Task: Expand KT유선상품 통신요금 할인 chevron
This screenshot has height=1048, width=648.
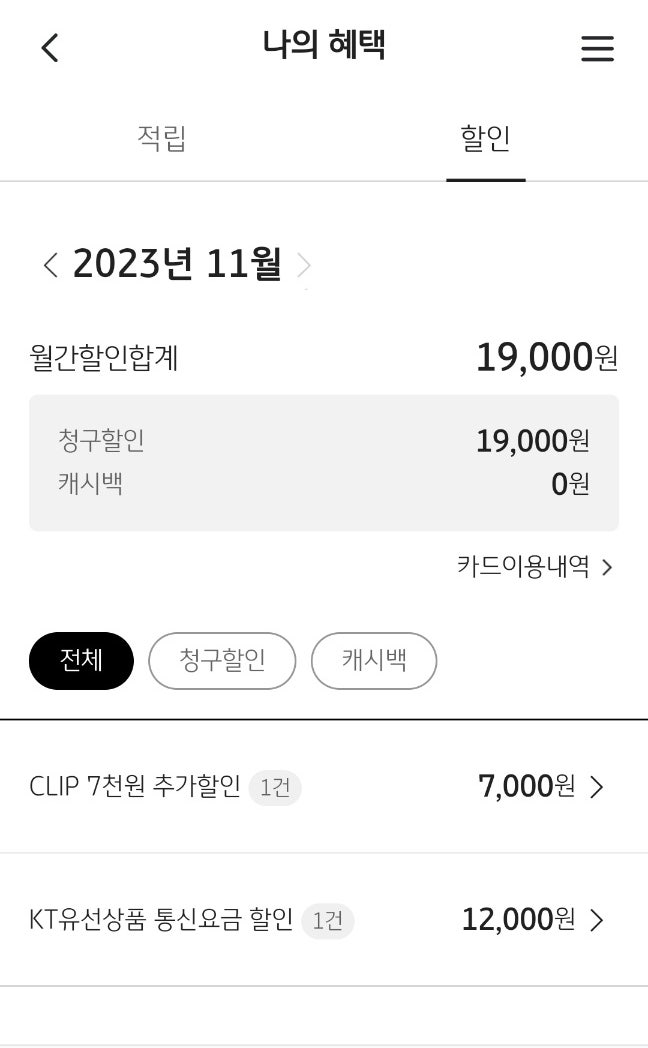Action: 597,920
